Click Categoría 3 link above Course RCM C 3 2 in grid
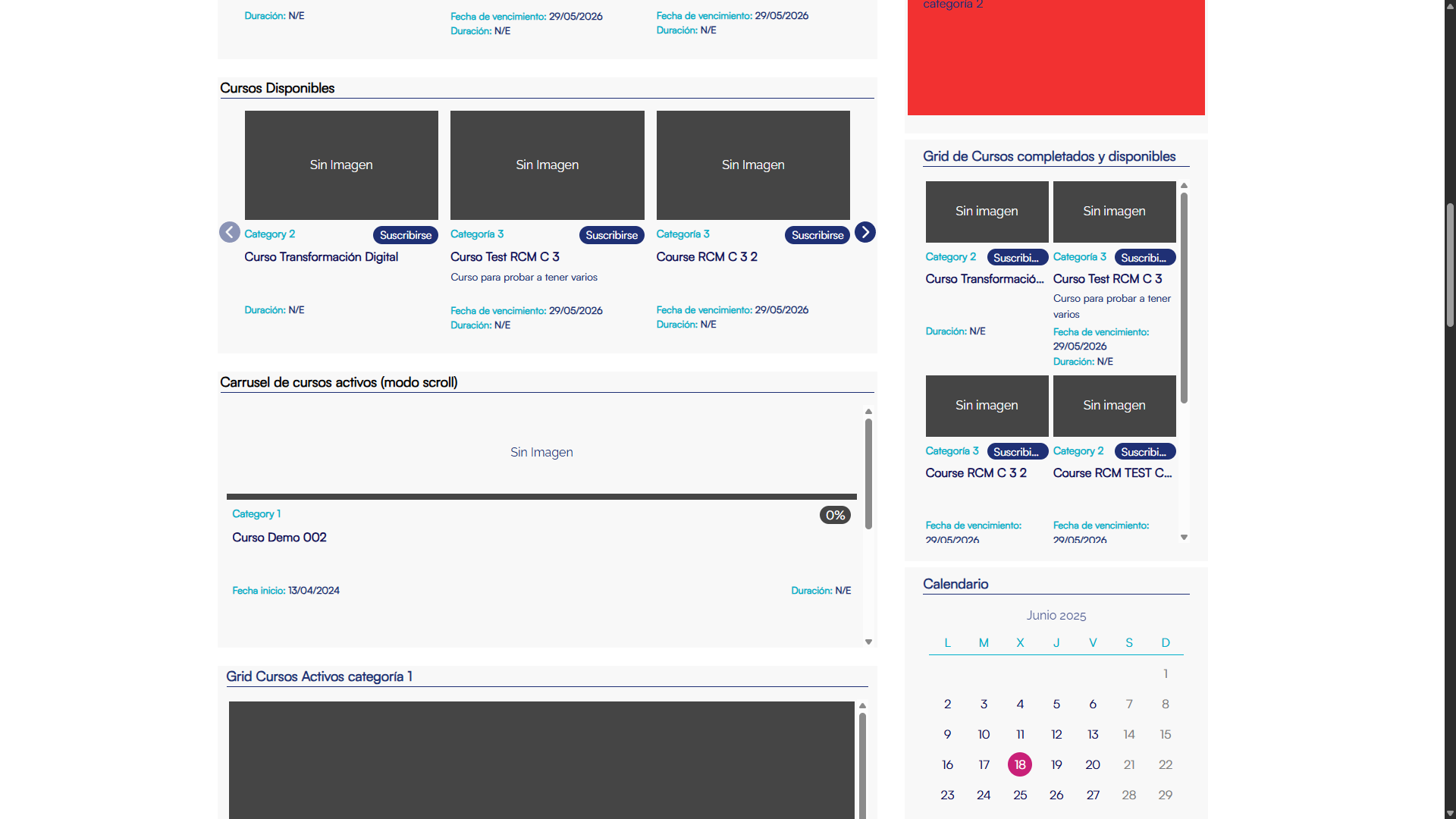The image size is (1456, 819). [x=952, y=451]
